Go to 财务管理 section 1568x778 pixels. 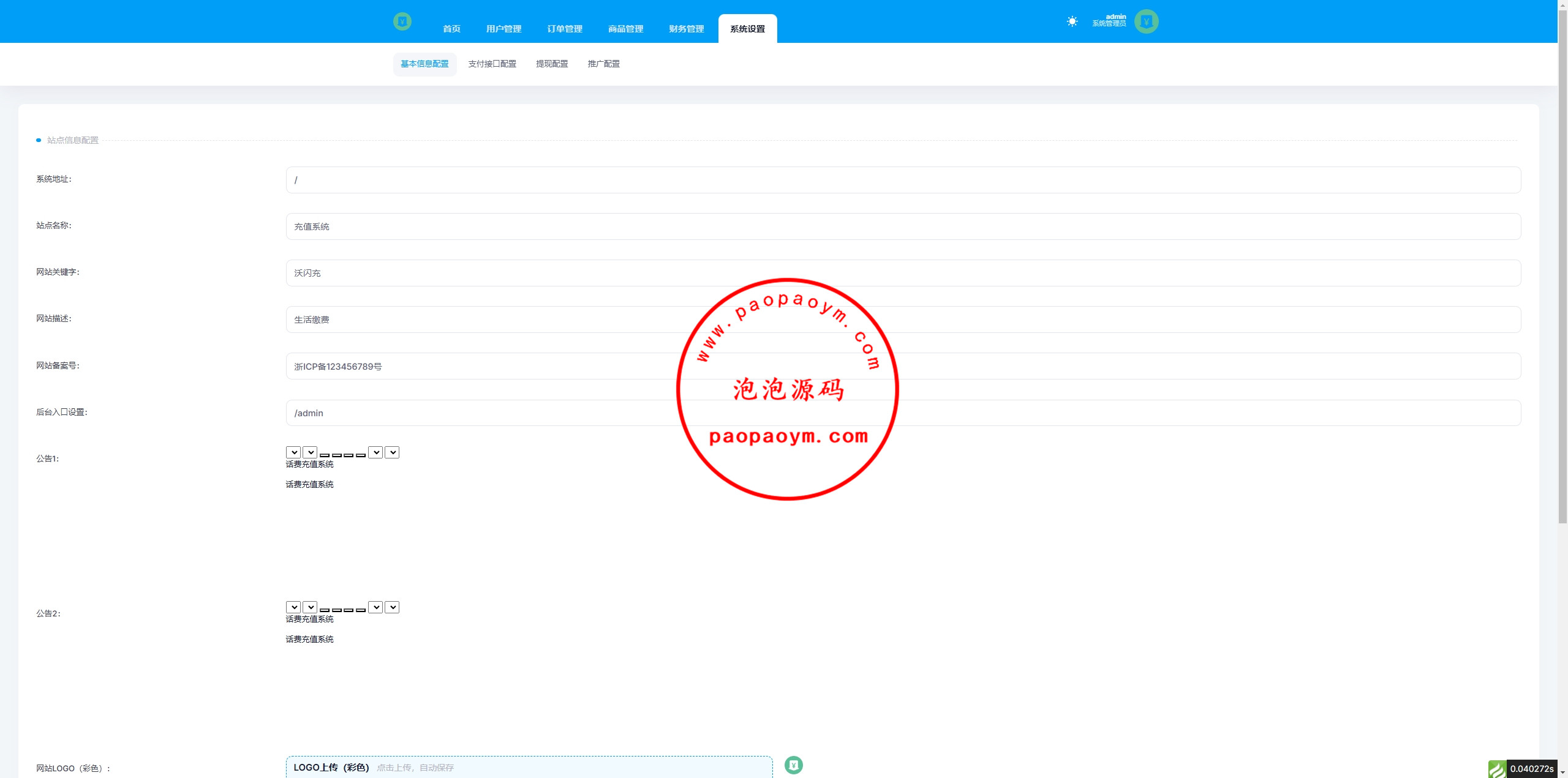(x=686, y=29)
